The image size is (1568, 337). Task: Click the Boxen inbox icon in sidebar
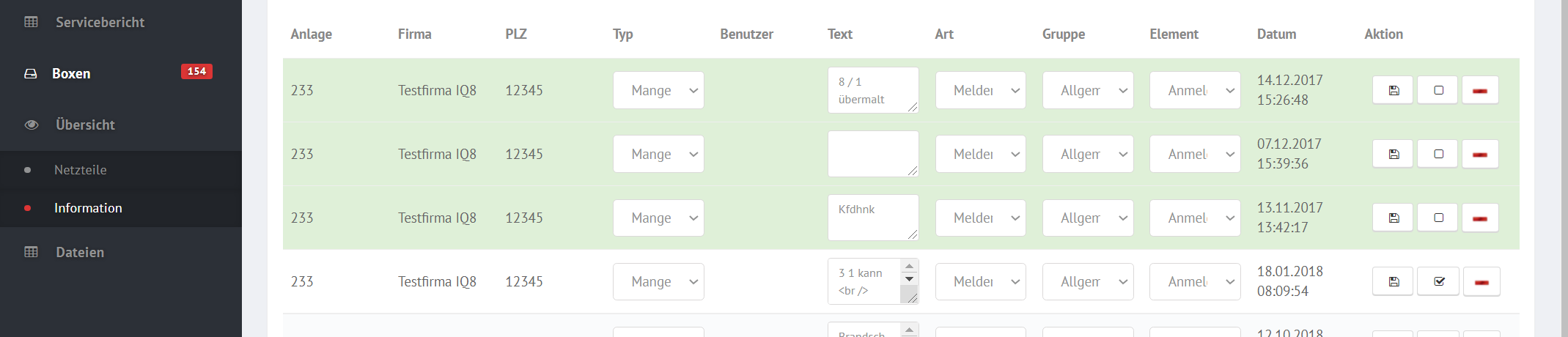click(x=31, y=74)
